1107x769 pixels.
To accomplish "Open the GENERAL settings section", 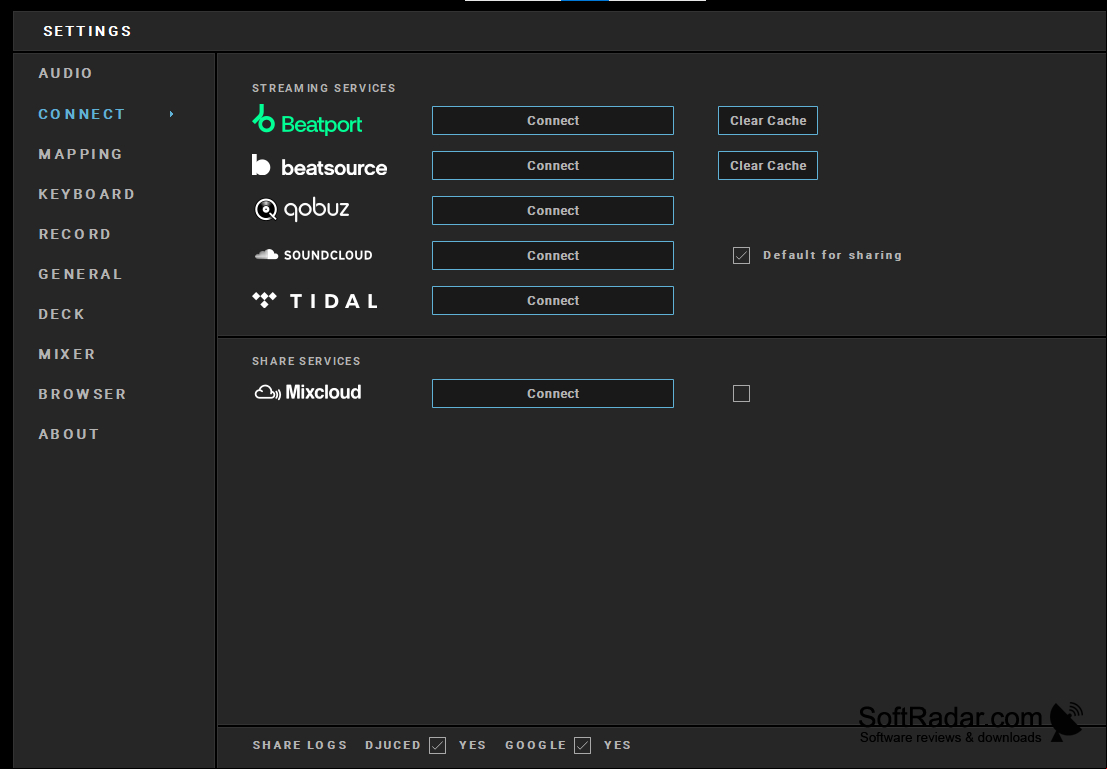I will (x=80, y=274).
